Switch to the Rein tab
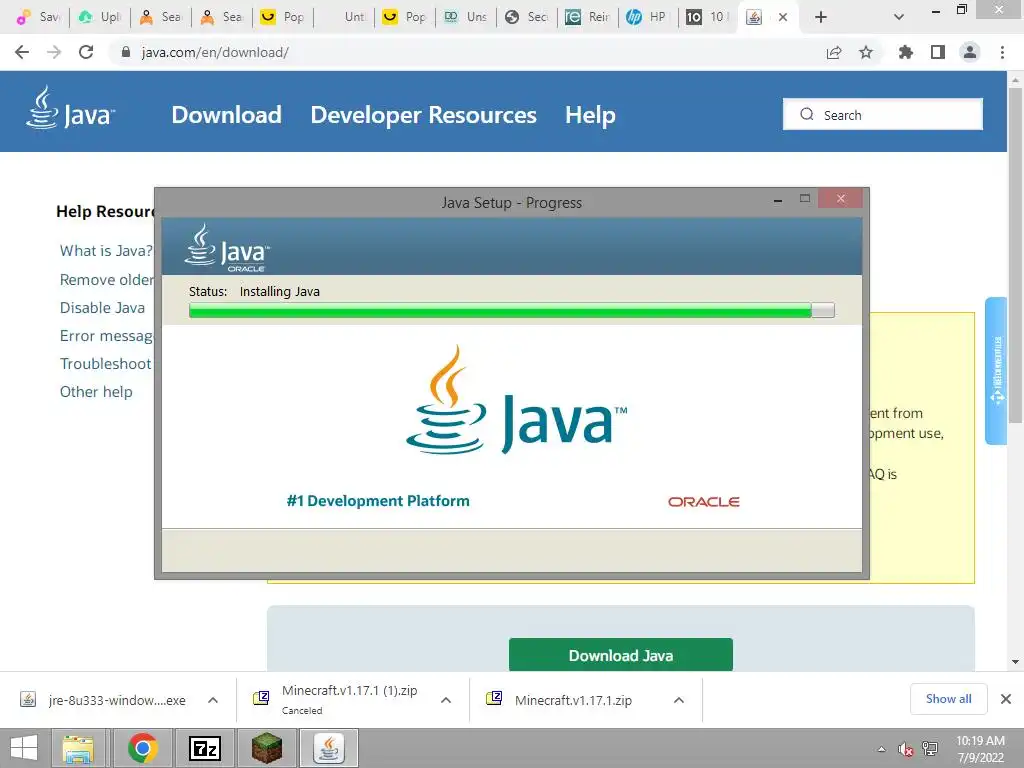1024x768 pixels. pos(588,17)
